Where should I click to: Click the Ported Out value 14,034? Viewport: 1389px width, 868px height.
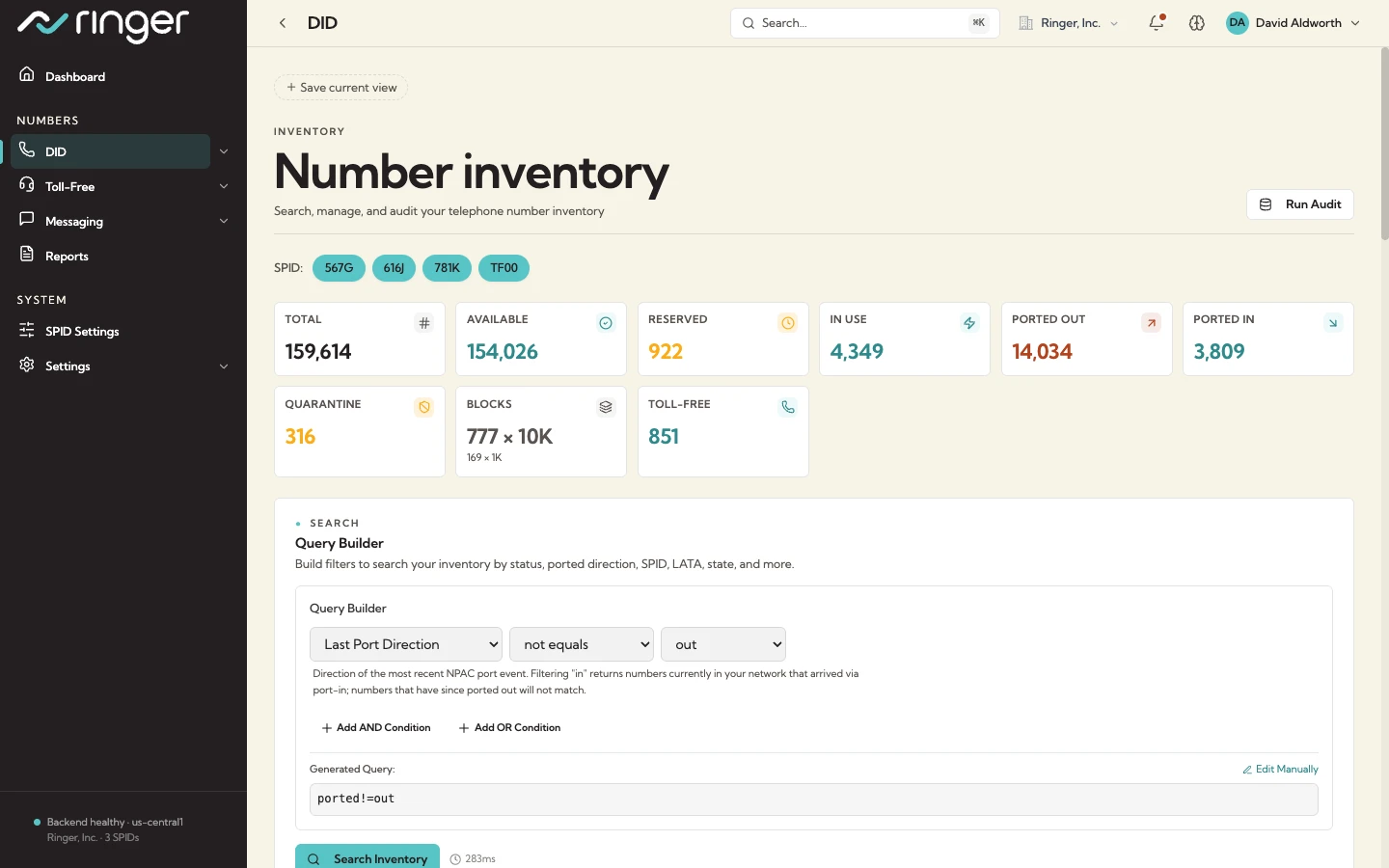pyautogui.click(x=1042, y=352)
